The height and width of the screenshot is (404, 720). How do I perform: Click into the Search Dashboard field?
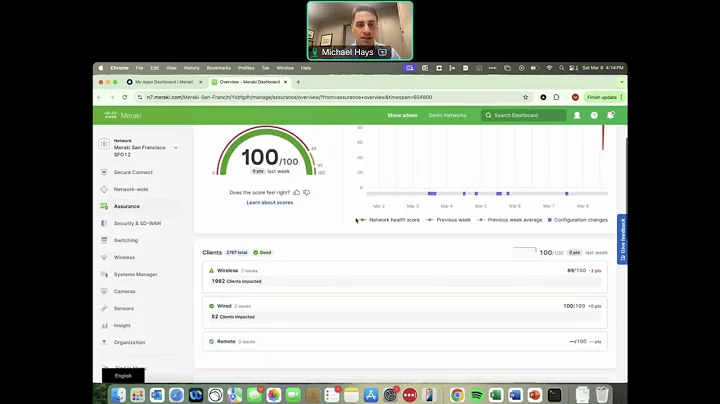click(x=523, y=115)
